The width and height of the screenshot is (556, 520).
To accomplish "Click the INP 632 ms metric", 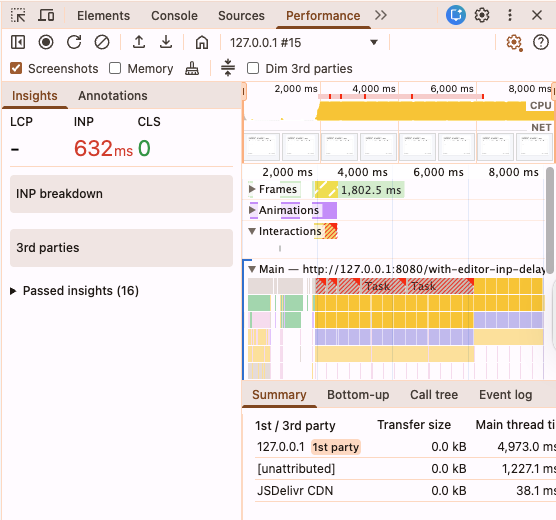I will click(103, 148).
